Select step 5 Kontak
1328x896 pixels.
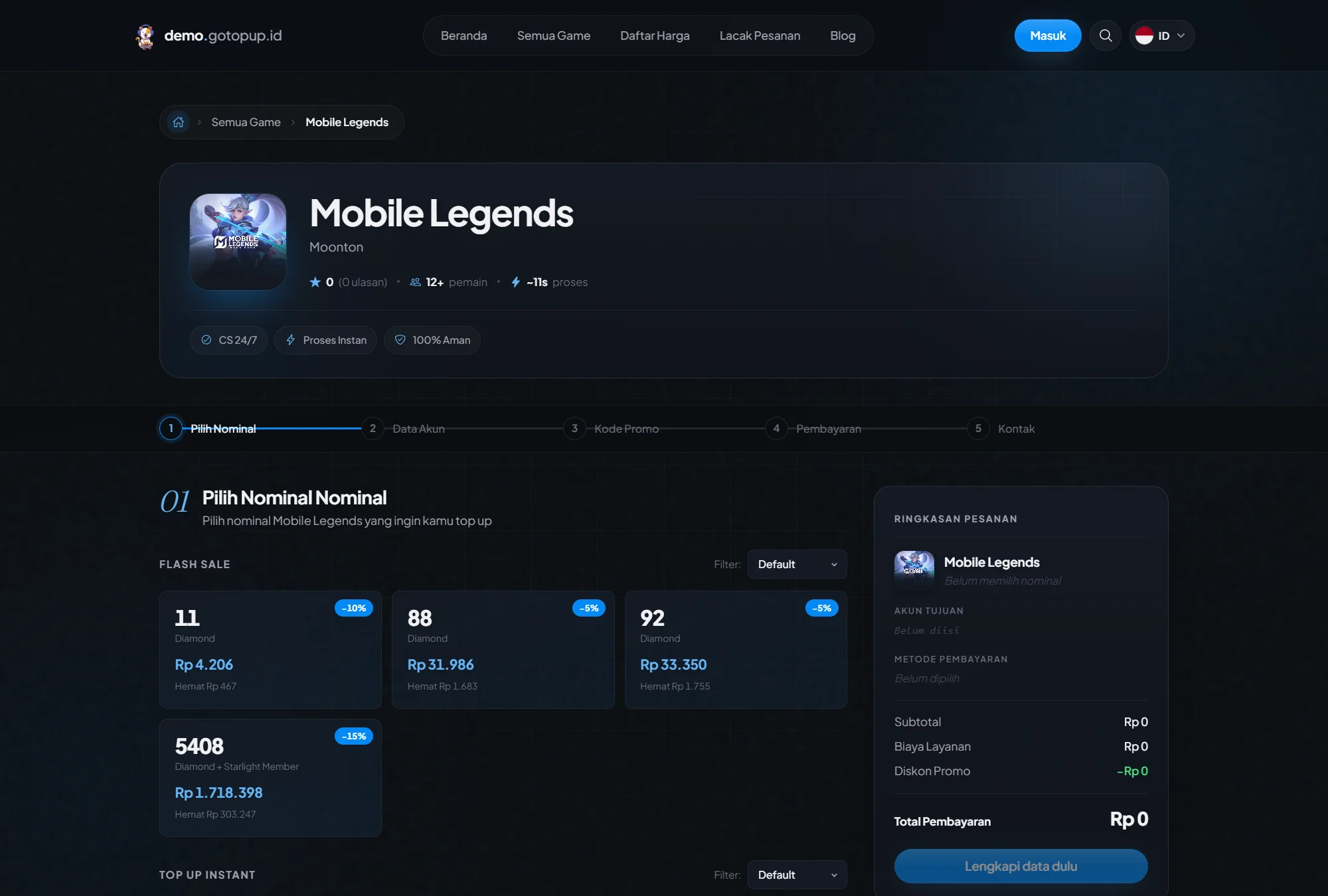tap(1001, 429)
